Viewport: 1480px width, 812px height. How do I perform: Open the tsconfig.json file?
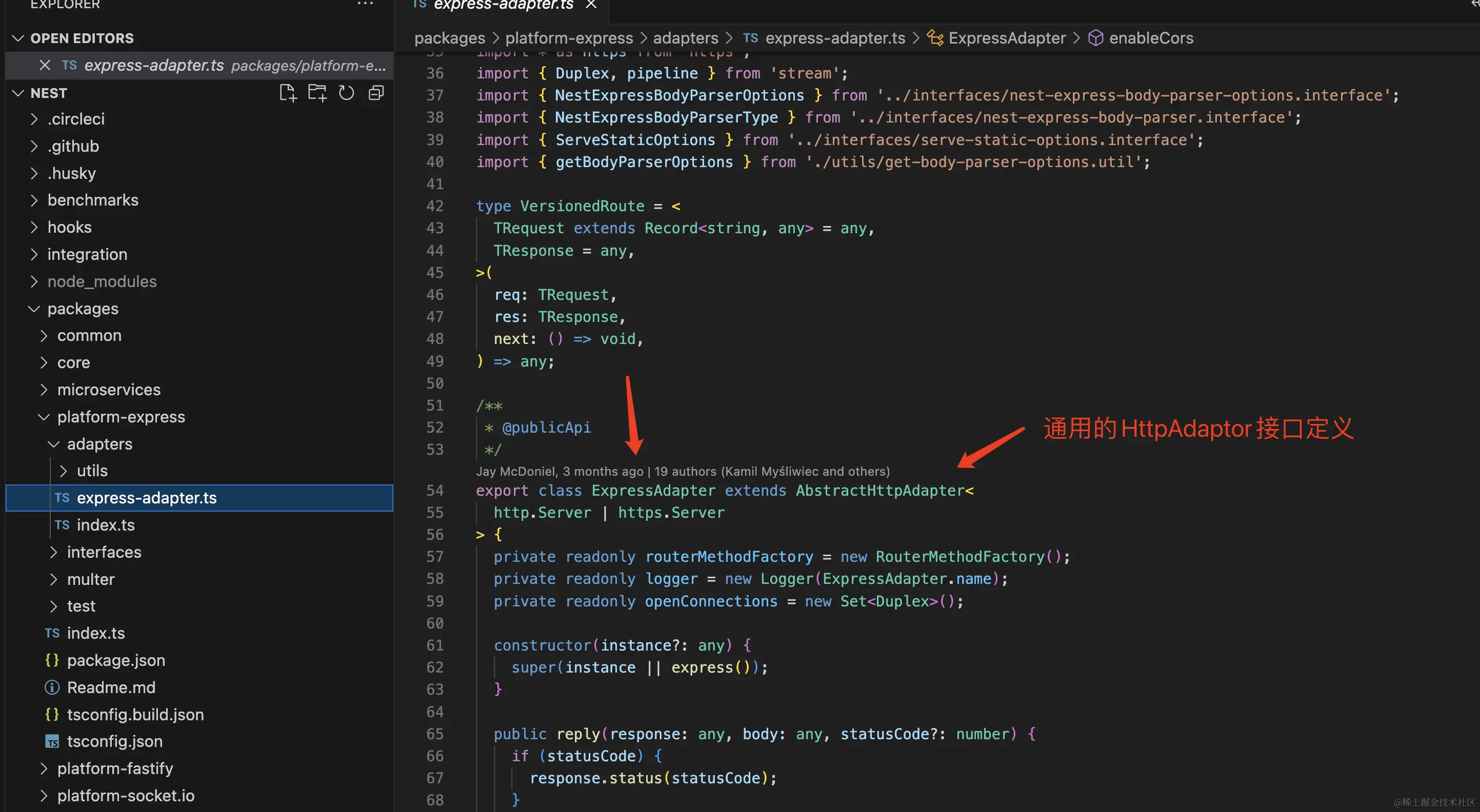tap(115, 741)
